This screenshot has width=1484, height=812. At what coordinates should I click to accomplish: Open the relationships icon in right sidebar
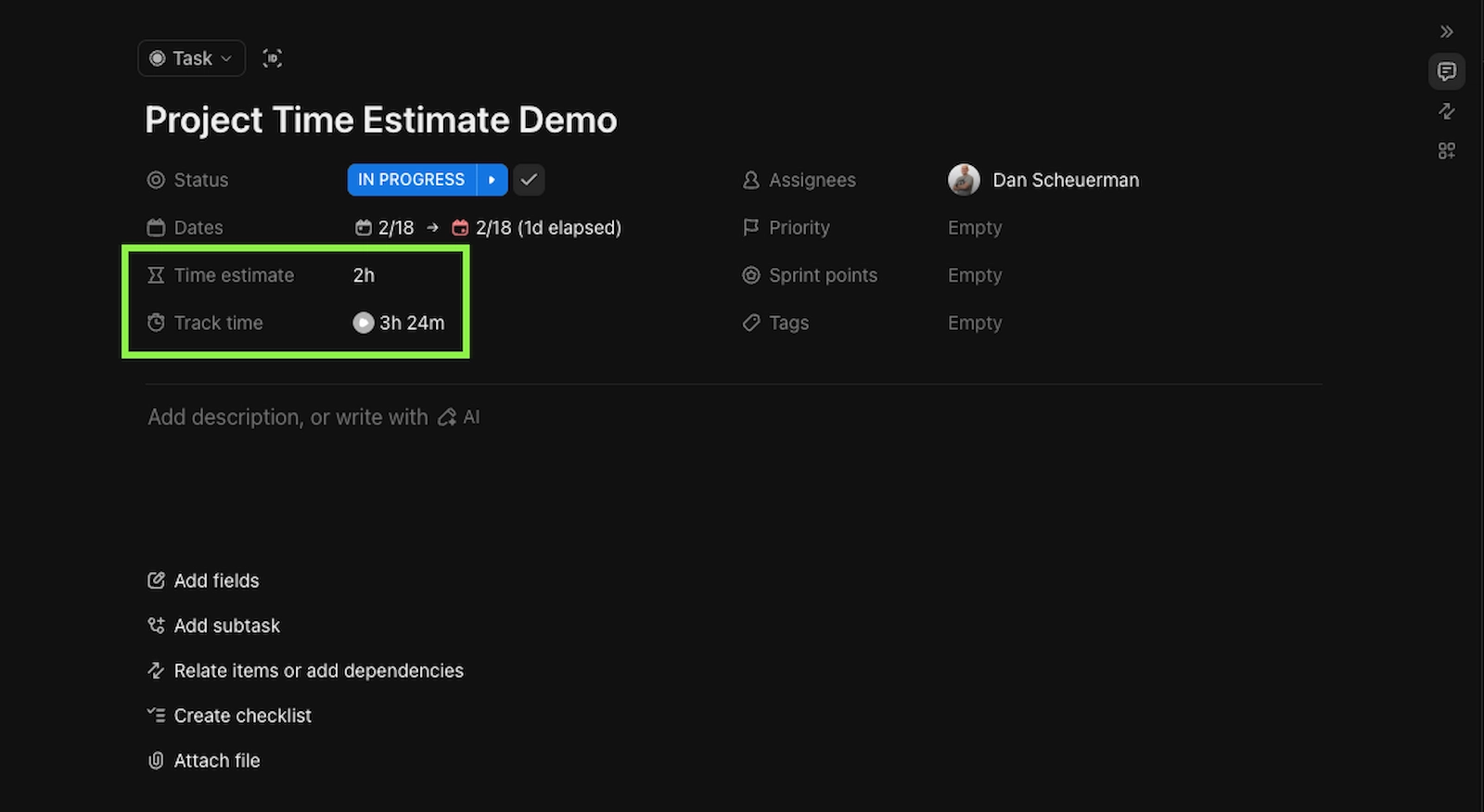(1446, 111)
